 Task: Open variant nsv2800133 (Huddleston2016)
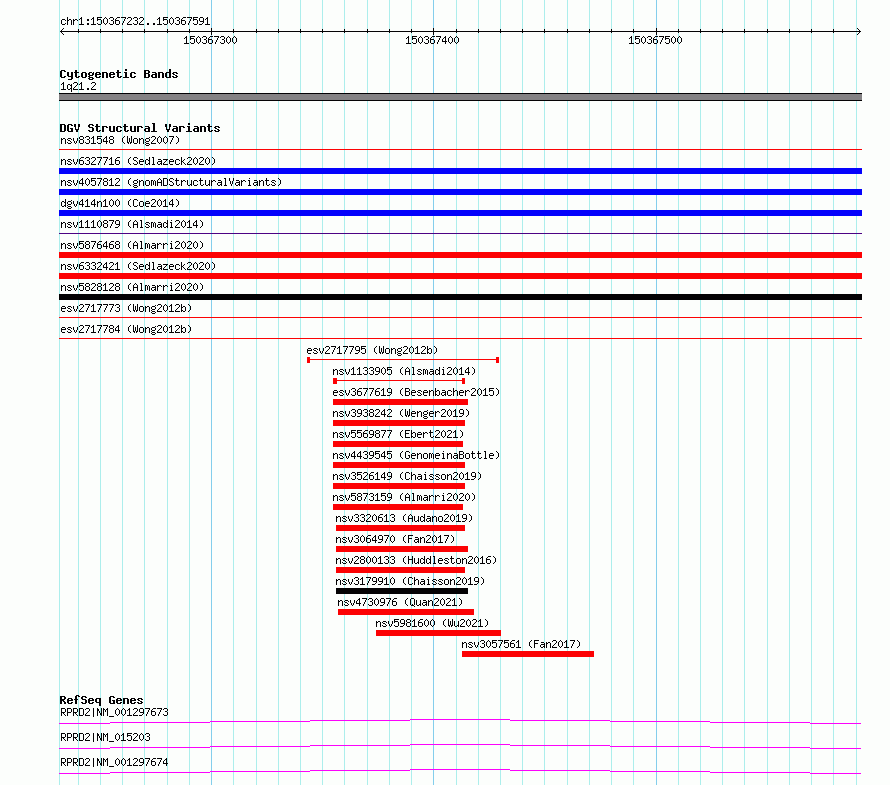tap(416, 560)
